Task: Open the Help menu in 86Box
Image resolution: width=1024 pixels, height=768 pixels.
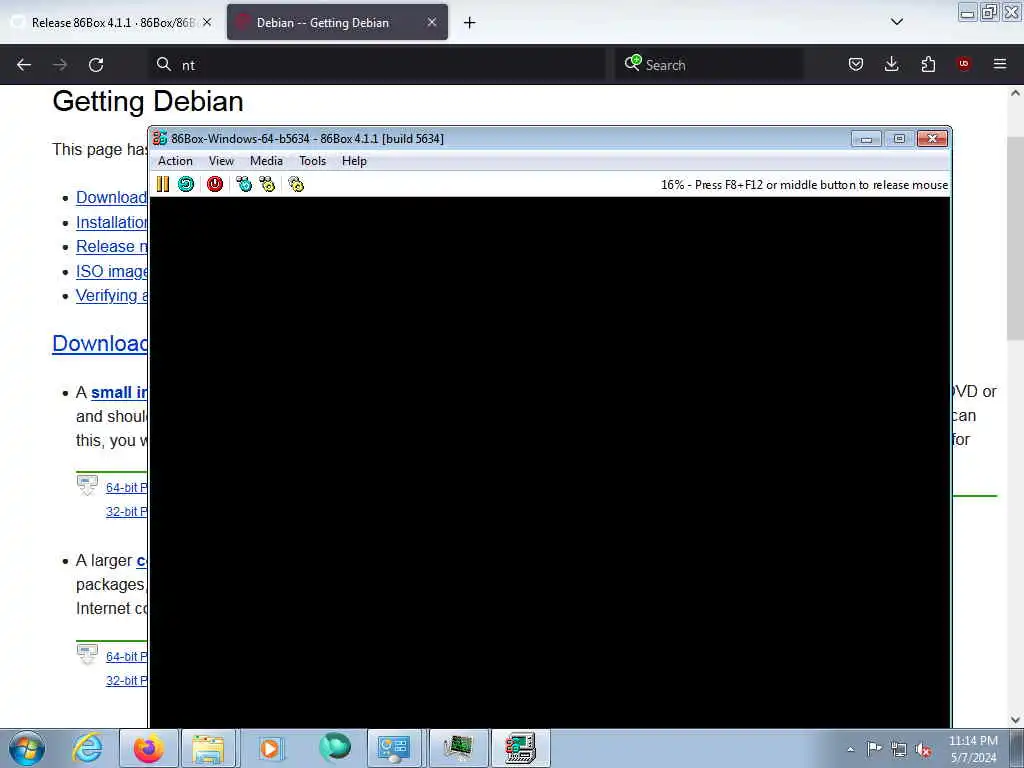Action: pyautogui.click(x=354, y=161)
